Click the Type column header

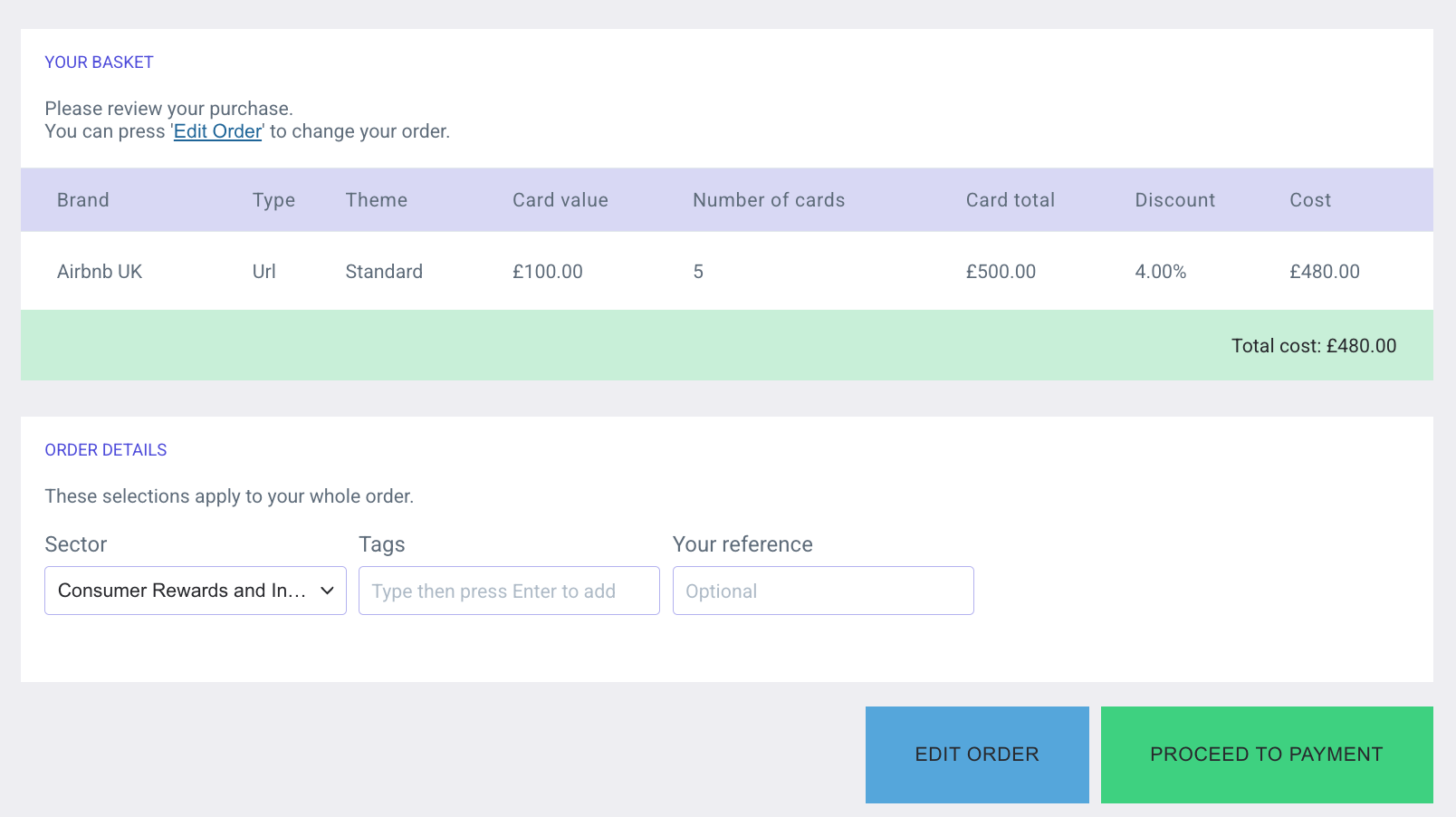[x=273, y=200]
